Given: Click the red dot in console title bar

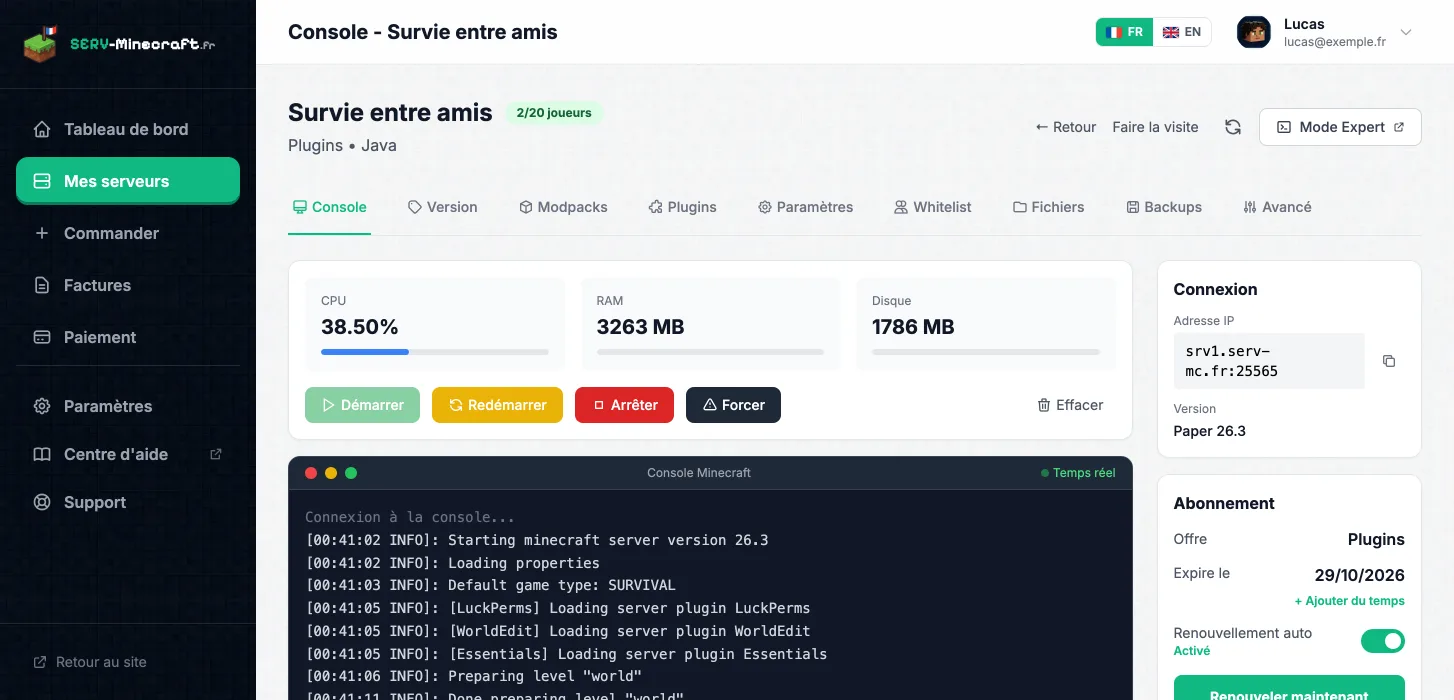Looking at the screenshot, I should point(311,473).
